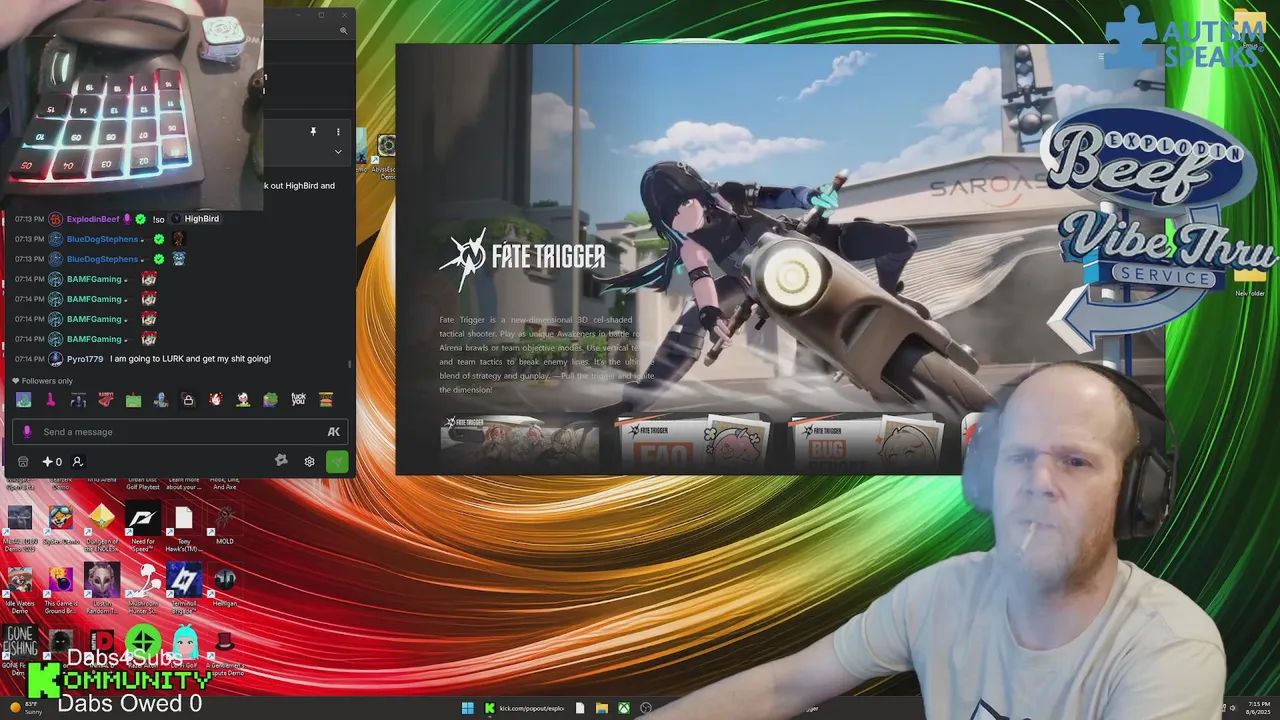Click the HighBird mention in chat

click(201, 219)
